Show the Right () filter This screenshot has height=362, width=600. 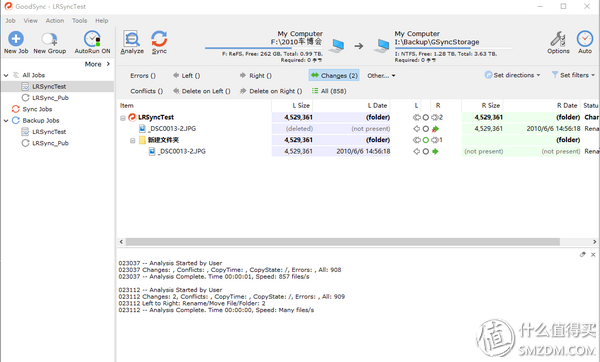256,76
